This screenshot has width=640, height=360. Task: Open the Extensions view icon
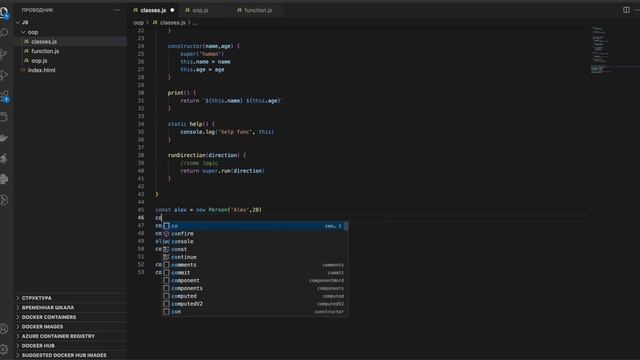[x=4, y=96]
